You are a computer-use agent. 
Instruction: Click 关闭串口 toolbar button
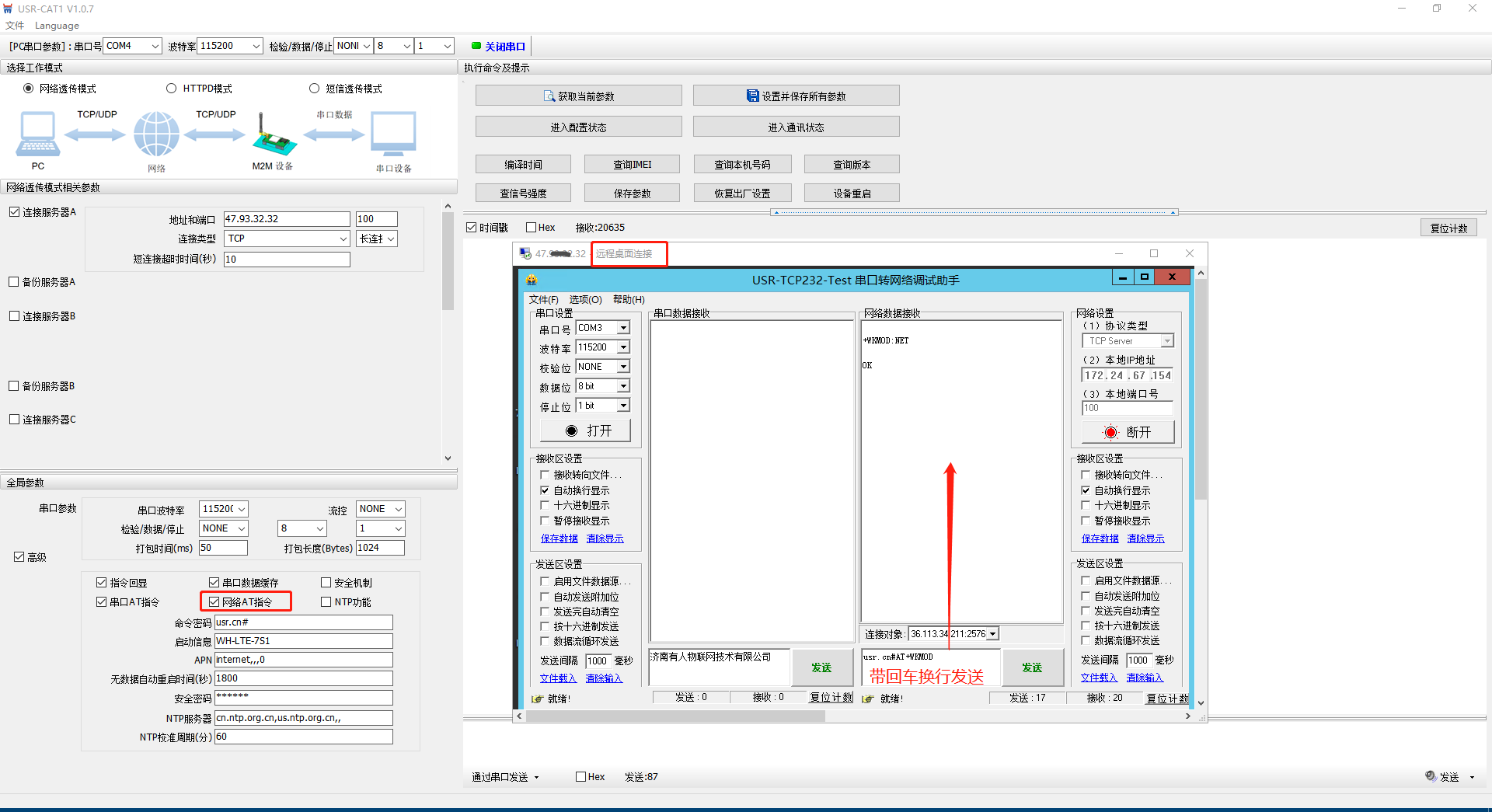pyautogui.click(x=498, y=46)
